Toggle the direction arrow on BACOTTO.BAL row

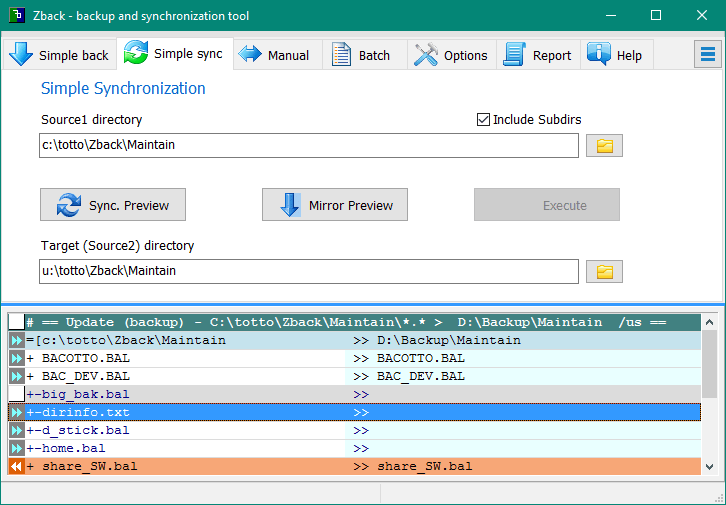pyautogui.click(x=16, y=358)
